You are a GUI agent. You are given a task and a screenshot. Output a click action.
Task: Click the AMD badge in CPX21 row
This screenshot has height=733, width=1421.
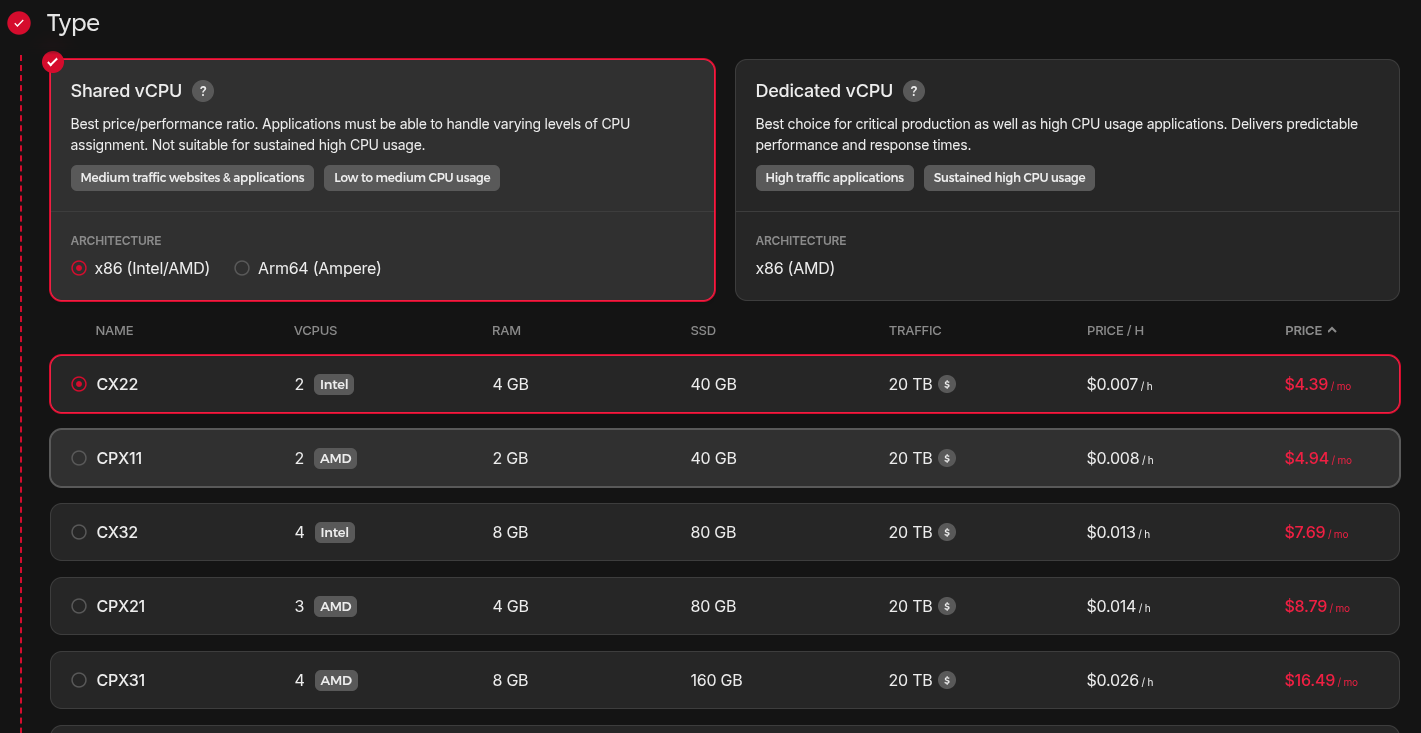click(x=336, y=606)
